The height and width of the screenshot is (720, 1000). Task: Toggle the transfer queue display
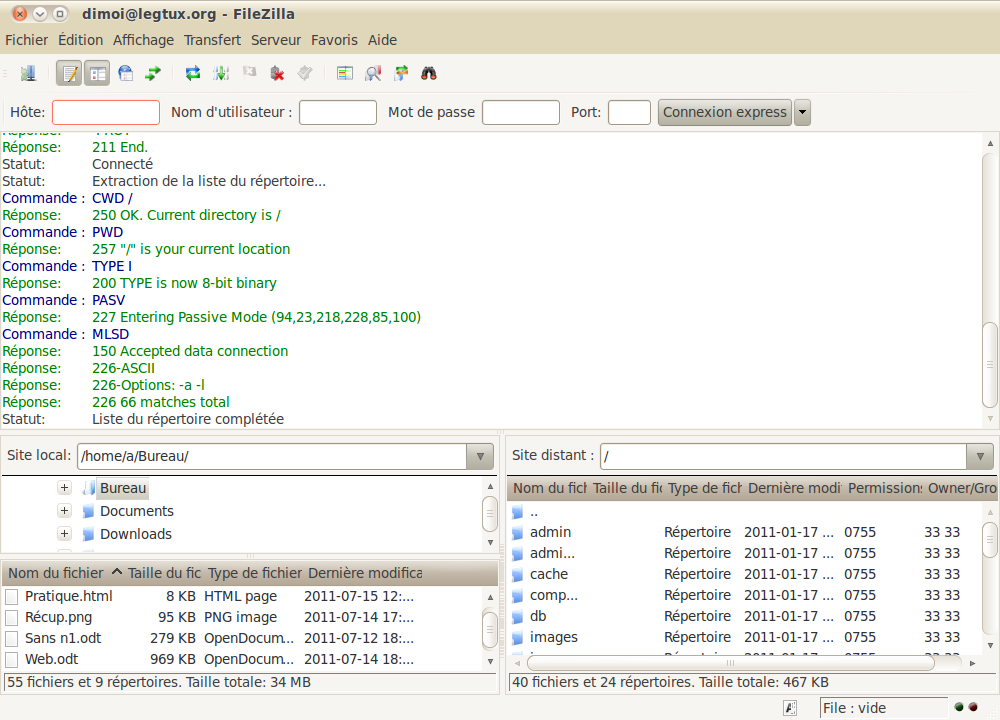(153, 73)
